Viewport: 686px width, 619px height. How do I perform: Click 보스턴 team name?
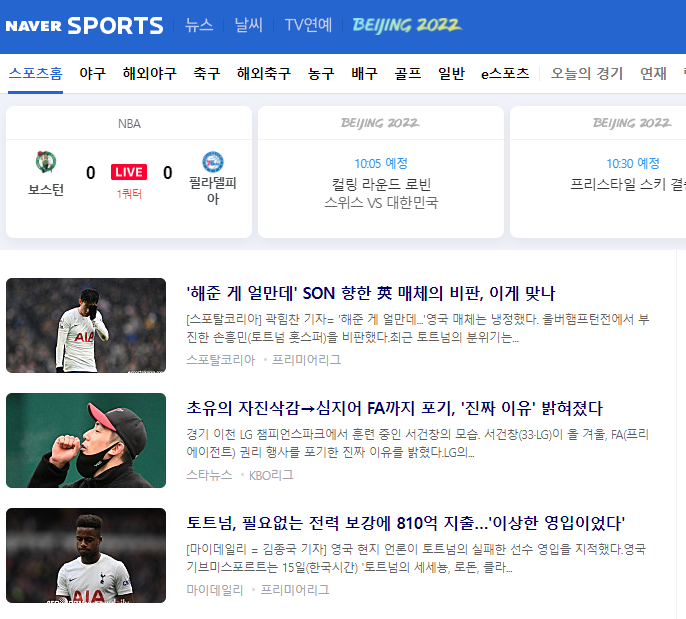pos(46,190)
